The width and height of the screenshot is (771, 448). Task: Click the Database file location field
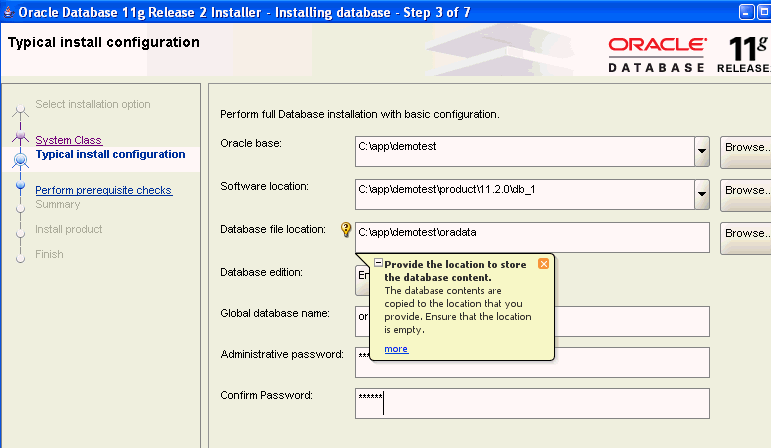(532, 238)
